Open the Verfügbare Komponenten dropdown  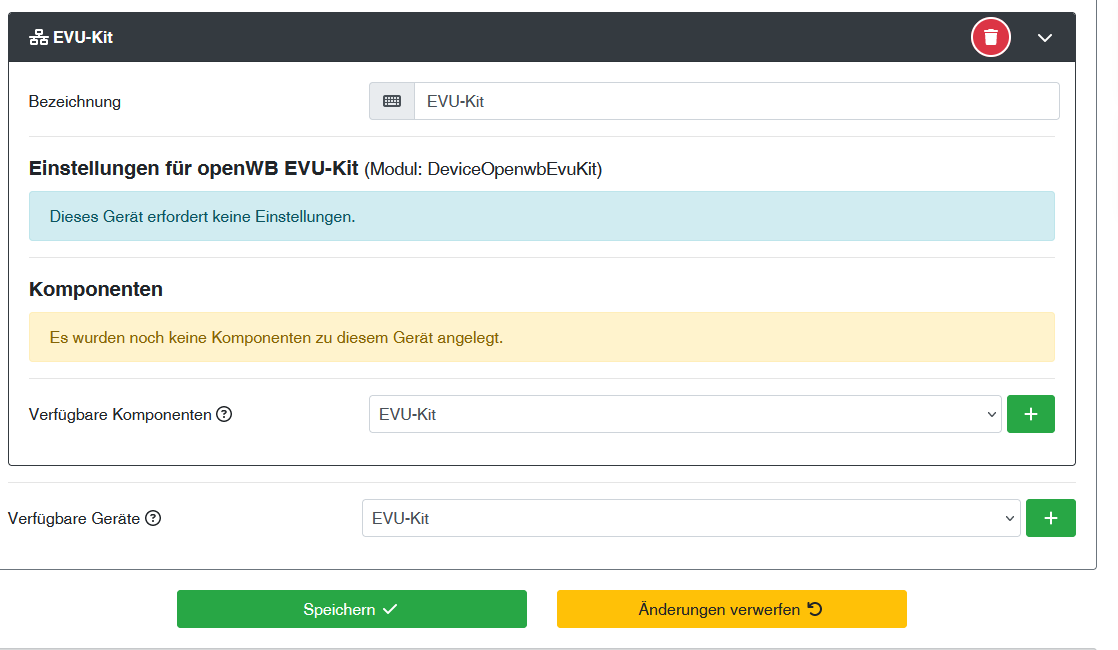(685, 414)
